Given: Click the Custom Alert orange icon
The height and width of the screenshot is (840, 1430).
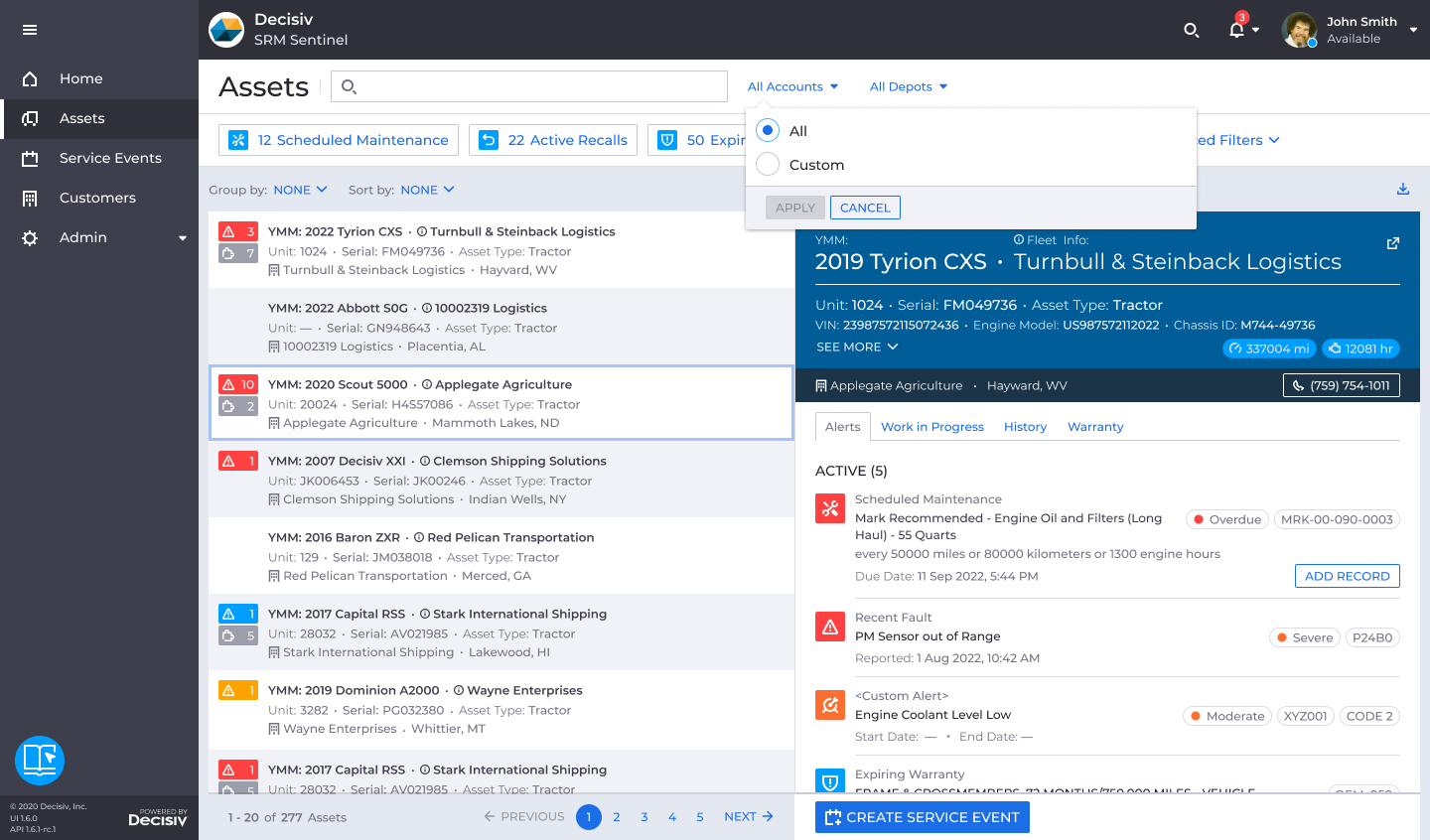Looking at the screenshot, I should coord(830,705).
